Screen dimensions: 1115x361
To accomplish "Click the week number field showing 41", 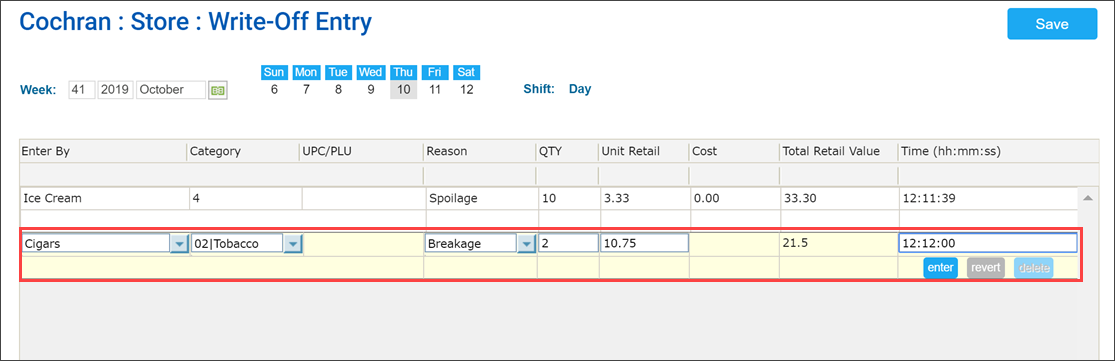I will click(82, 90).
